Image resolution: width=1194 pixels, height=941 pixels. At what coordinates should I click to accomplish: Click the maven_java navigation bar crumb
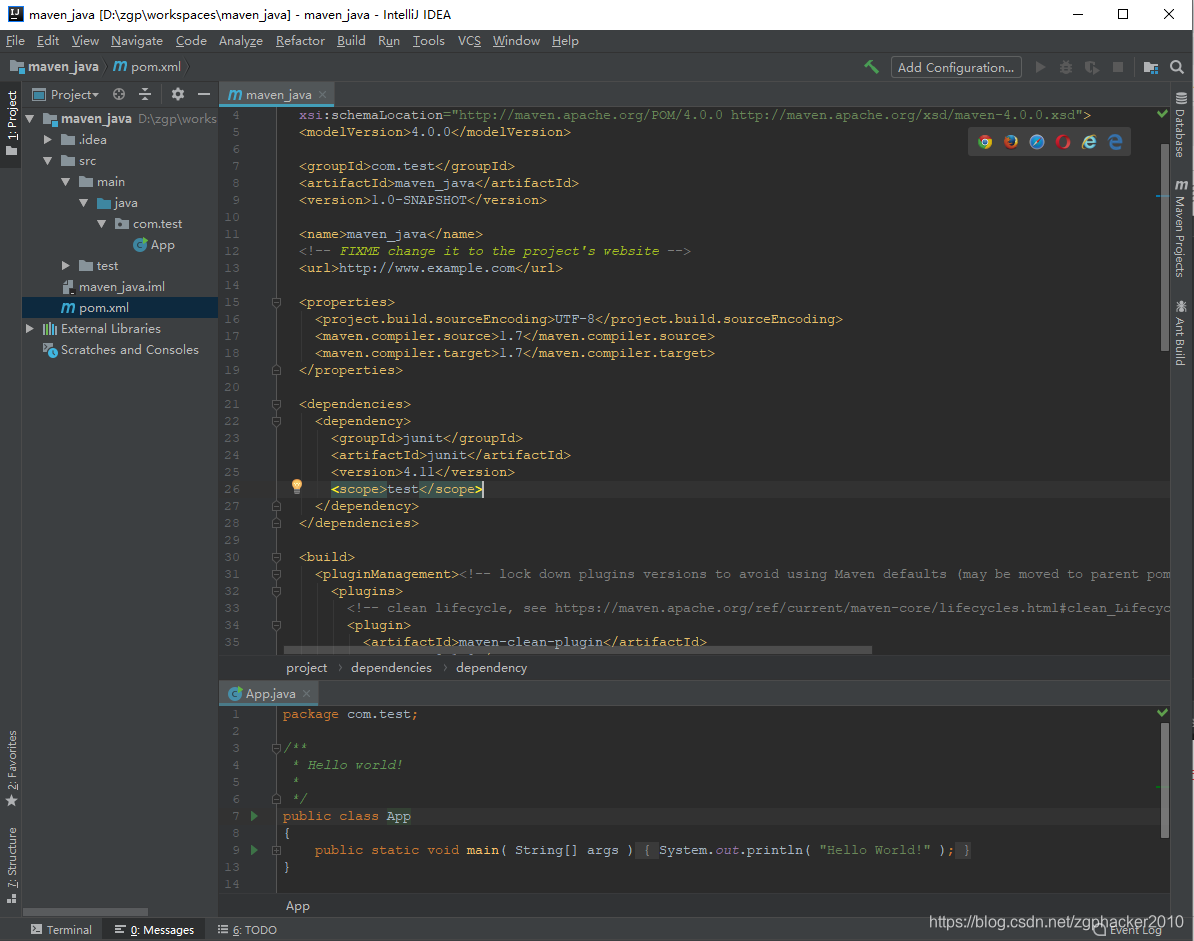tap(55, 67)
